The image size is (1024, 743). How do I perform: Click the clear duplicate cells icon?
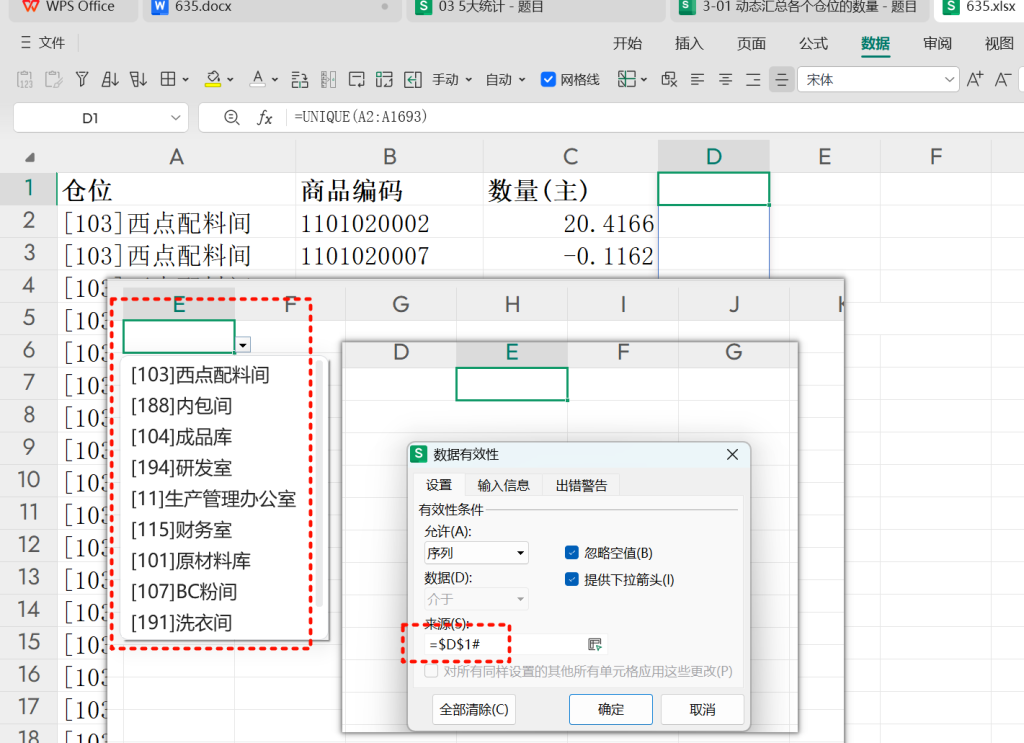[x=669, y=80]
